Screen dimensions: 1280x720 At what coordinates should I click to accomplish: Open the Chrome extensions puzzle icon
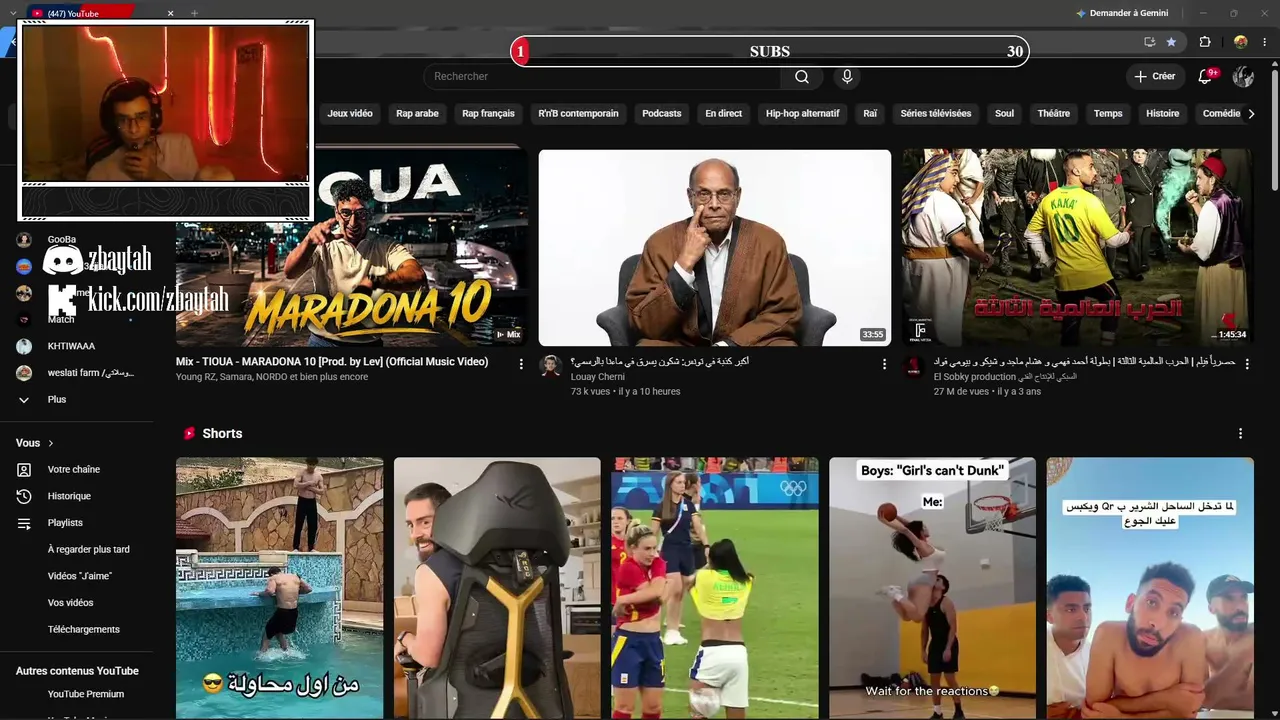pos(1205,42)
